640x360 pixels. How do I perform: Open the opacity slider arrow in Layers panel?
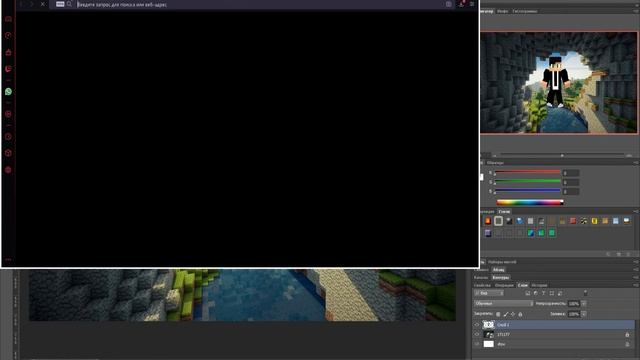tap(584, 304)
